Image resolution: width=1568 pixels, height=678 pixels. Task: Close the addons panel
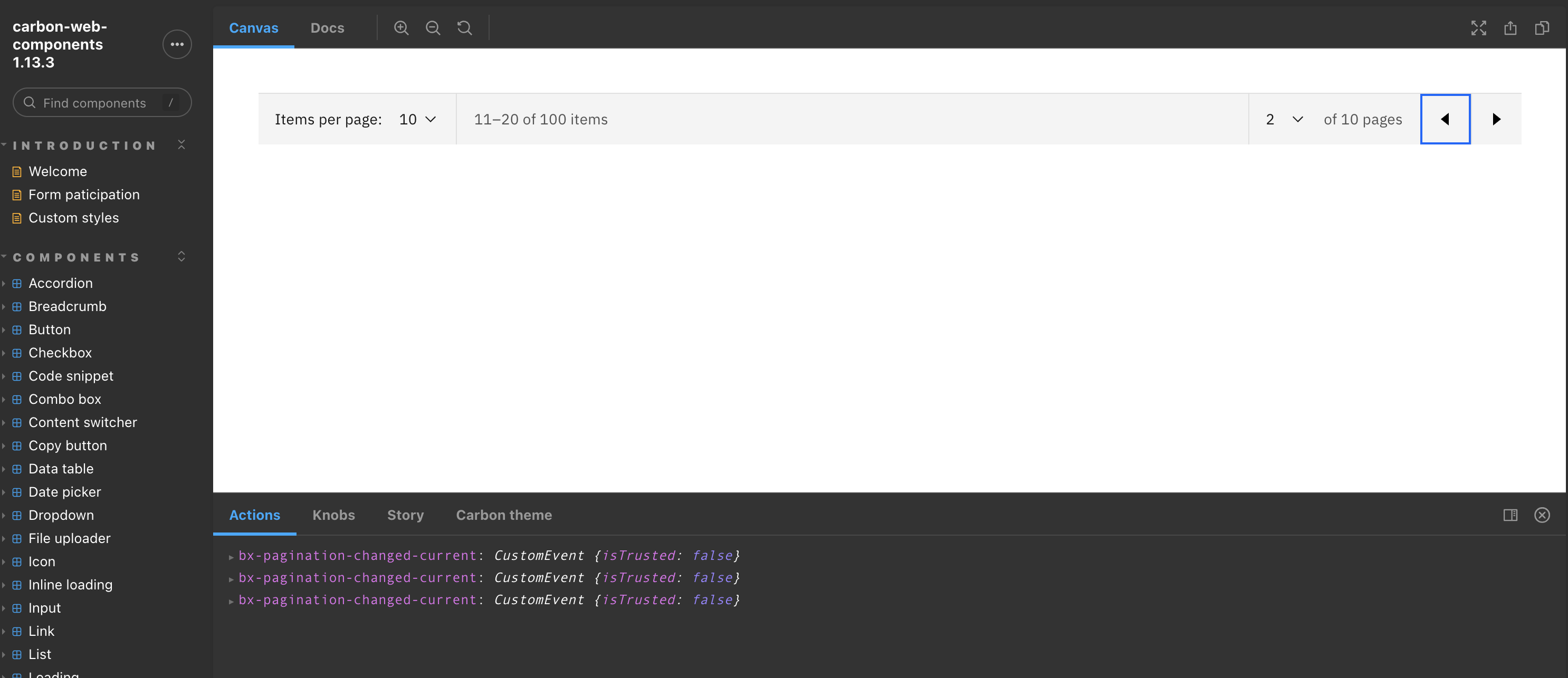tap(1542, 515)
